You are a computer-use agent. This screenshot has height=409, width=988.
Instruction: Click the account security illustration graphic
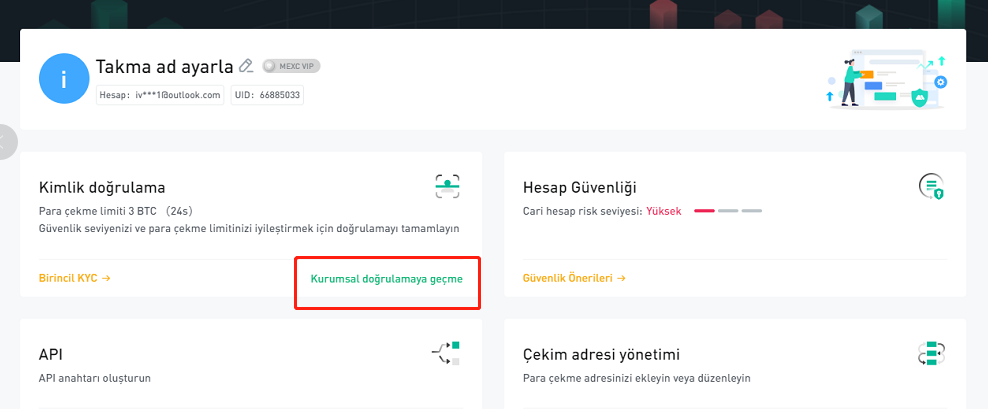click(x=887, y=79)
